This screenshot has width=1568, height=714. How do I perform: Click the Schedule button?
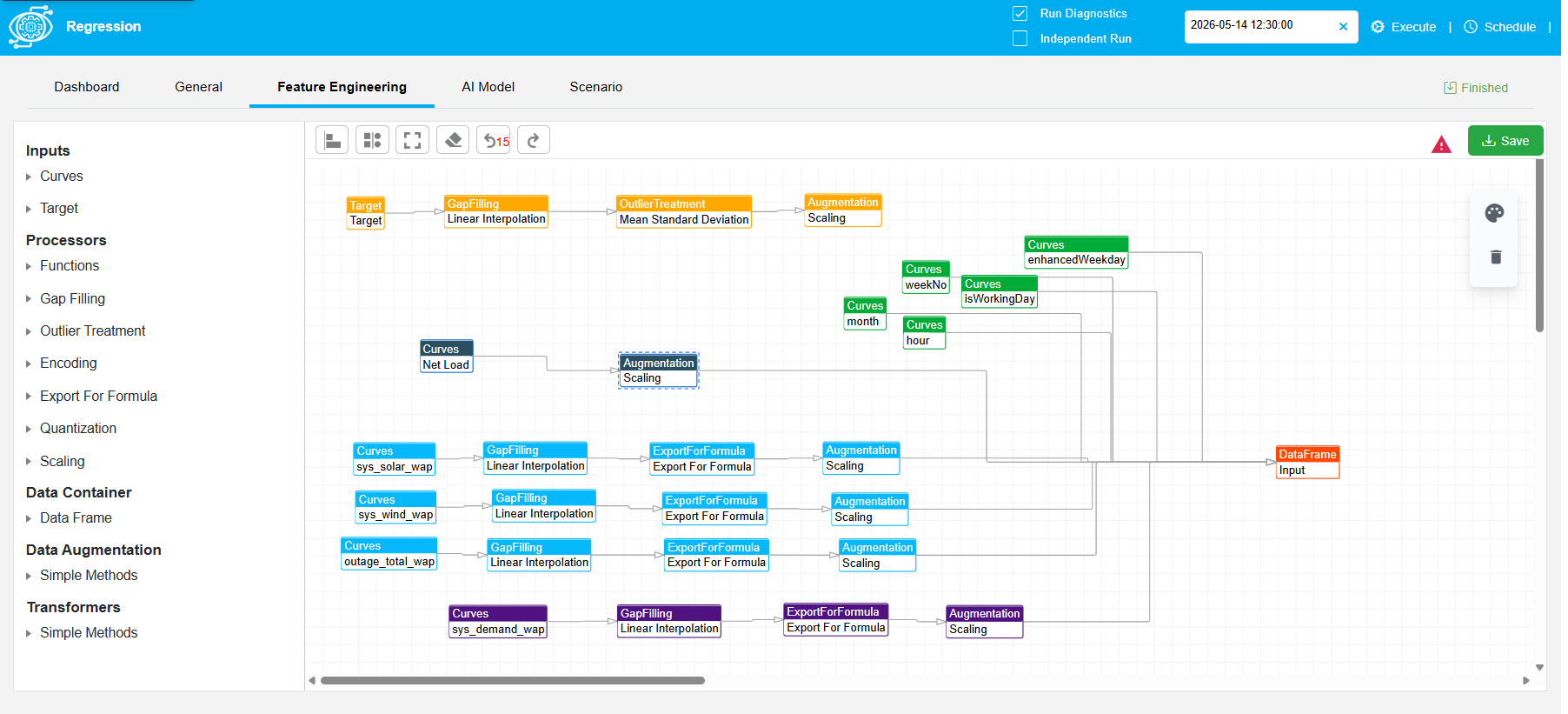click(x=1500, y=27)
